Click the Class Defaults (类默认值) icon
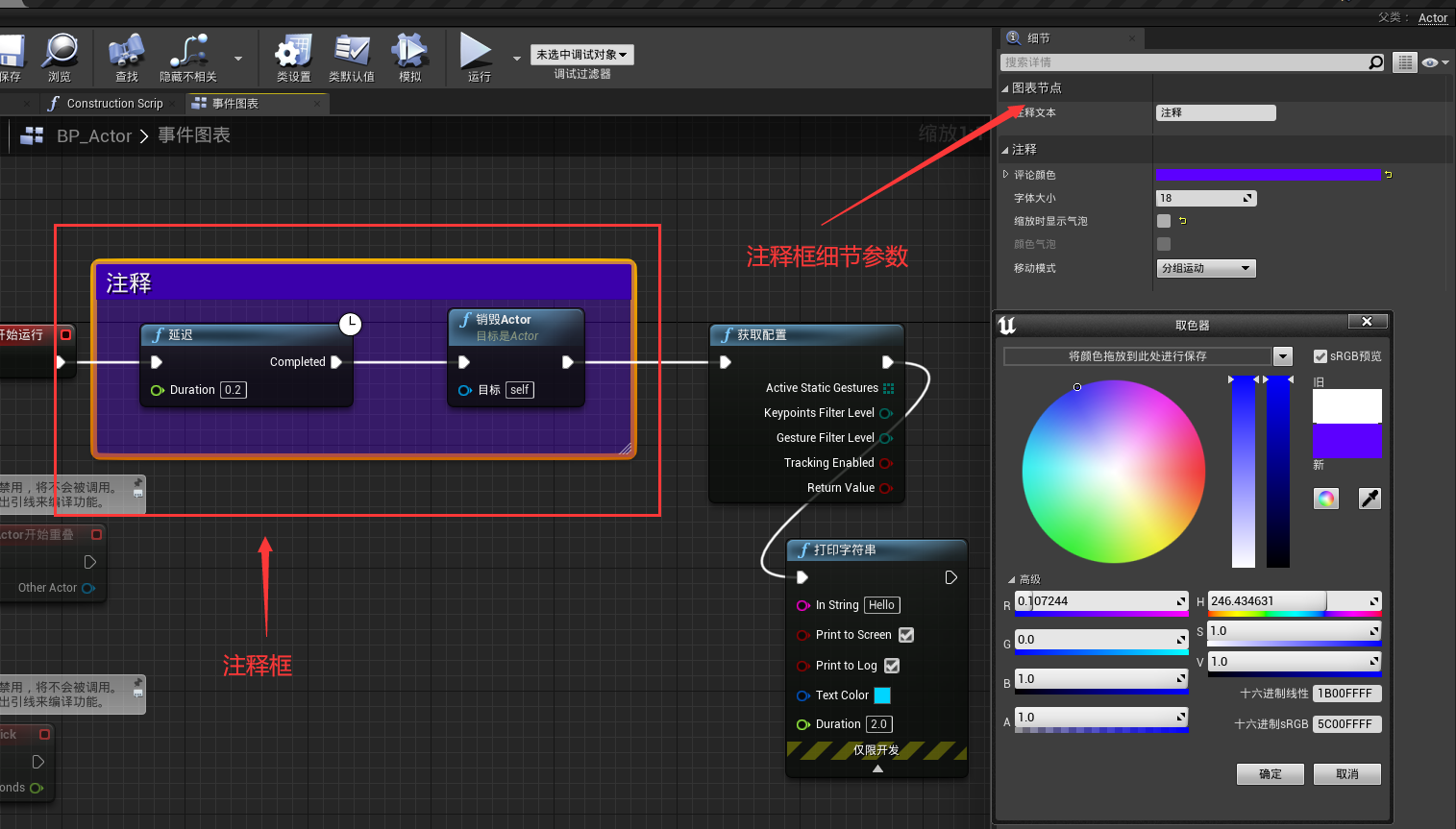The height and width of the screenshot is (829, 1456). [352, 51]
